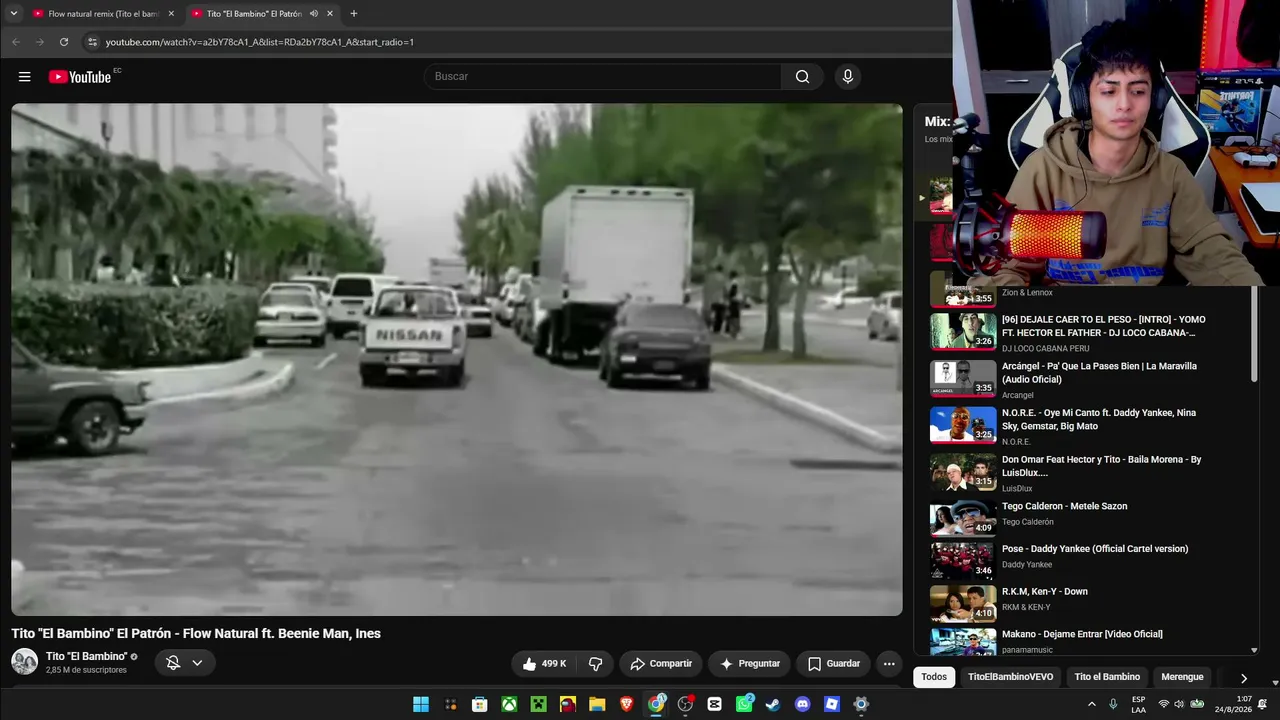Open the Compartir share dialog

[x=661, y=663]
